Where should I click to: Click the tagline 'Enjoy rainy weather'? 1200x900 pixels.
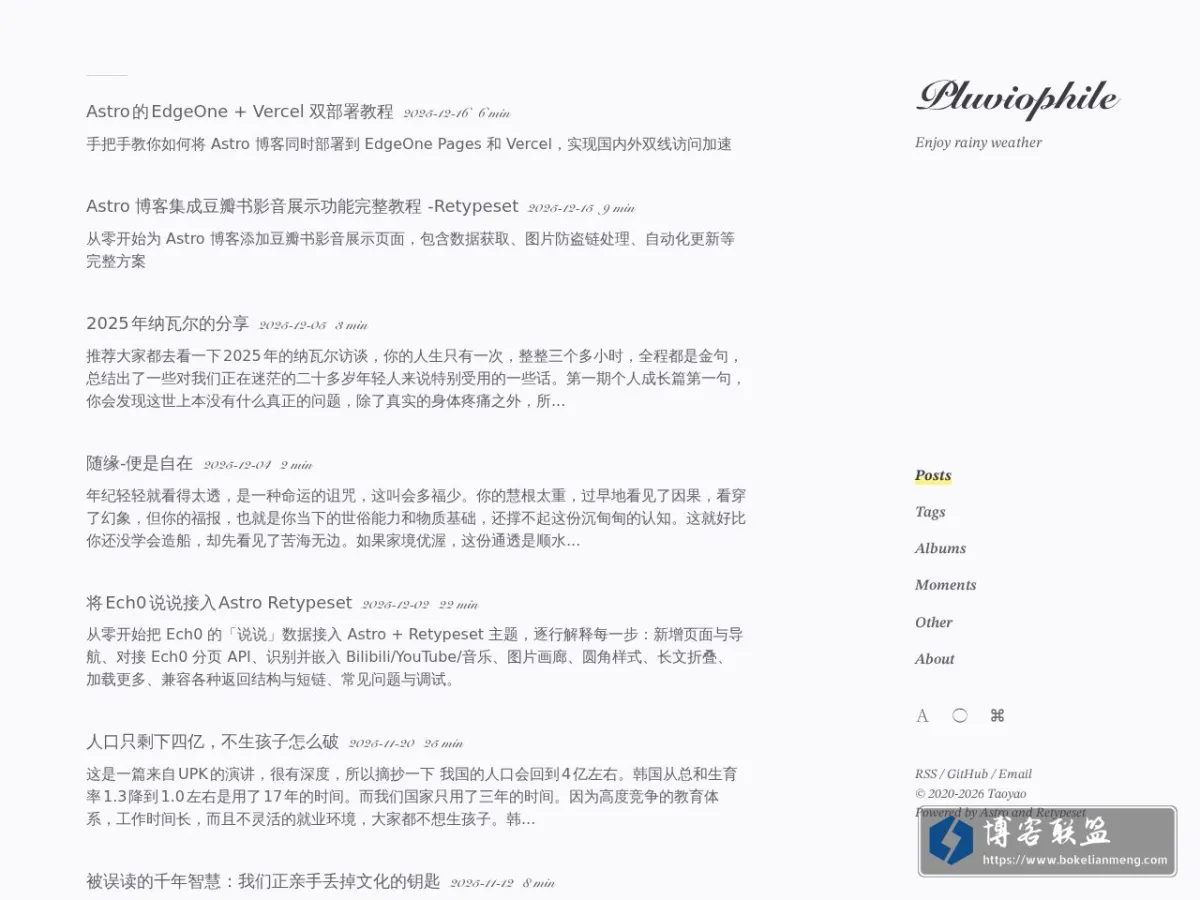pyautogui.click(x=978, y=142)
